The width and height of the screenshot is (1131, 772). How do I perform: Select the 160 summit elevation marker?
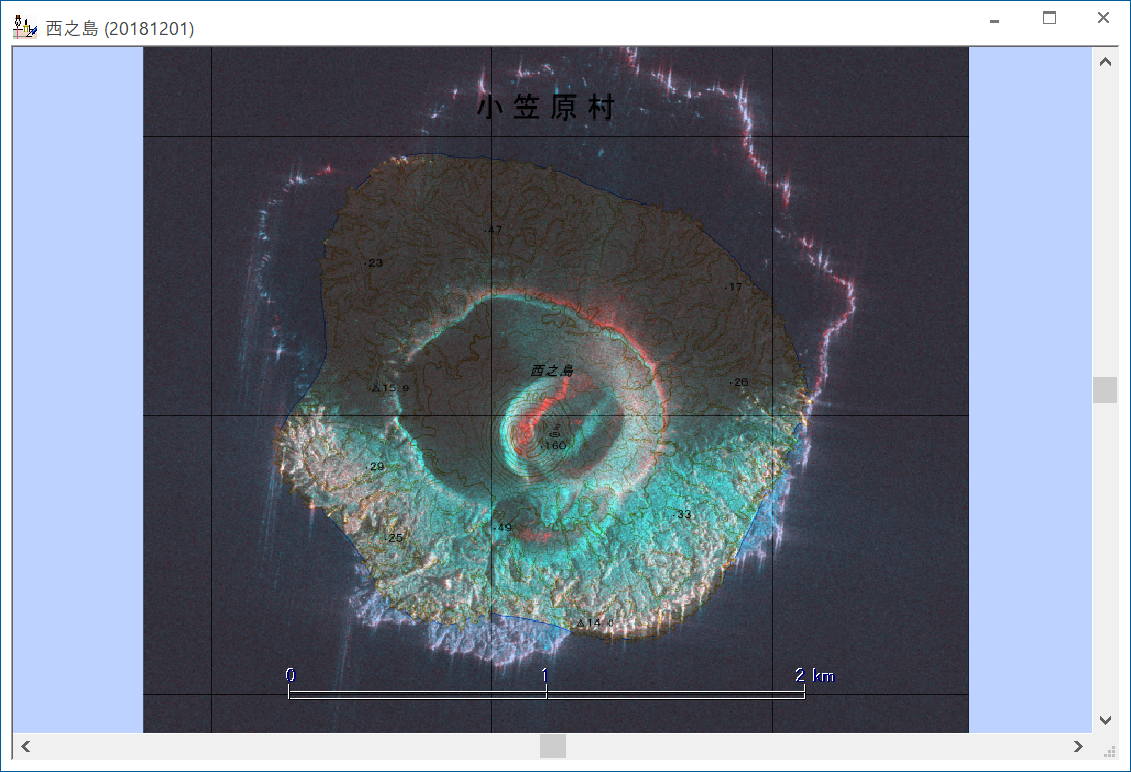(x=554, y=444)
